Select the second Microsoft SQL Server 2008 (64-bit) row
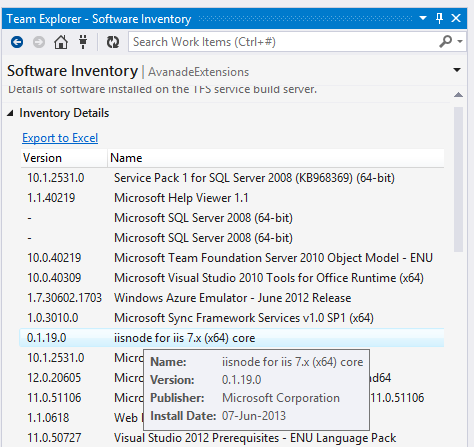The width and height of the screenshot is (474, 447). coord(232,238)
